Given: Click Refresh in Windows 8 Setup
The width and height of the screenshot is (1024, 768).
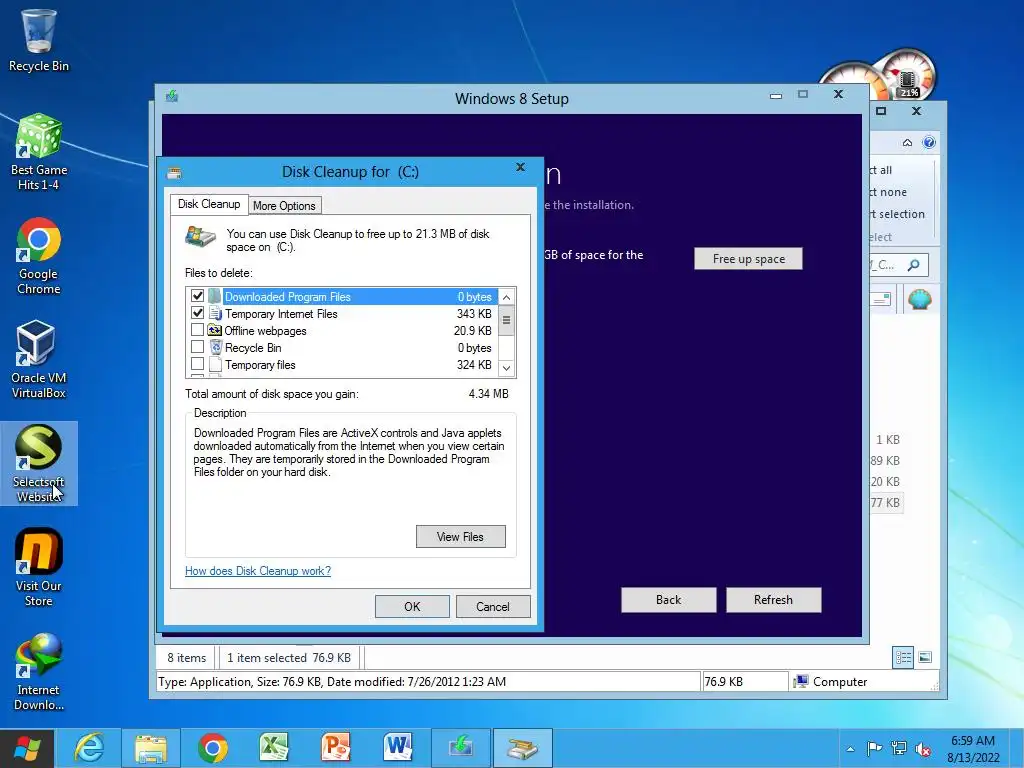Looking at the screenshot, I should [773, 600].
